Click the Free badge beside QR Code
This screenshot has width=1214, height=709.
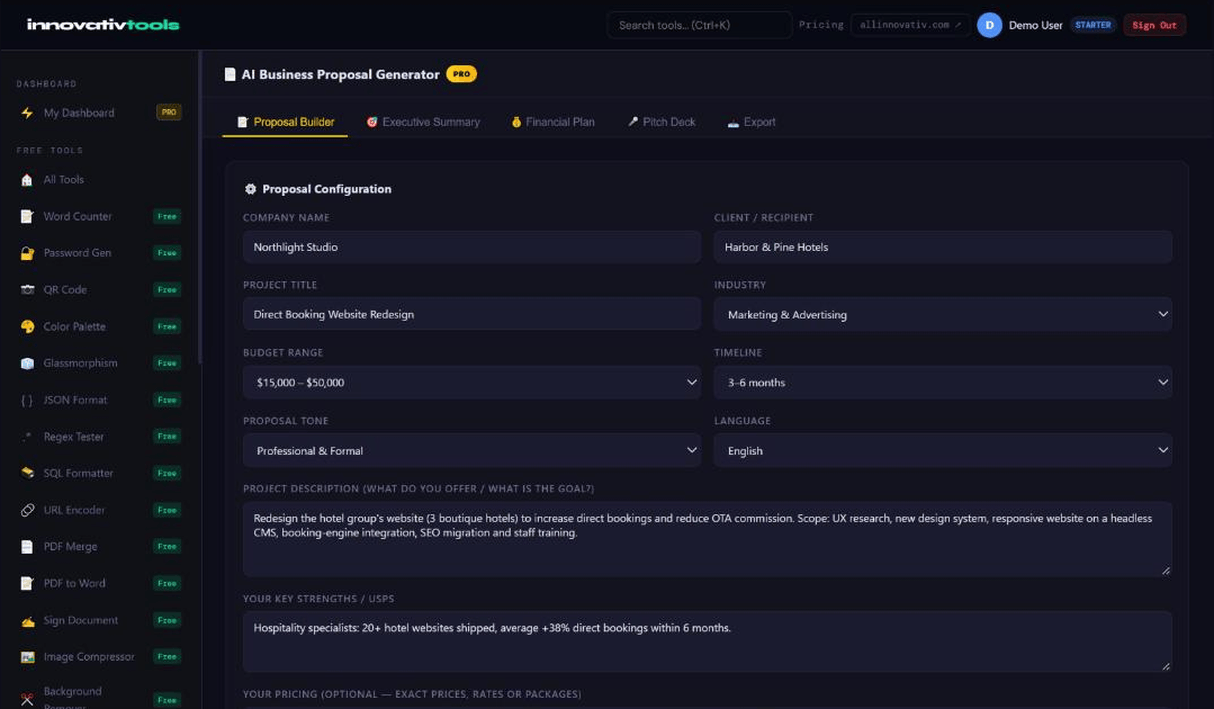tap(167, 290)
